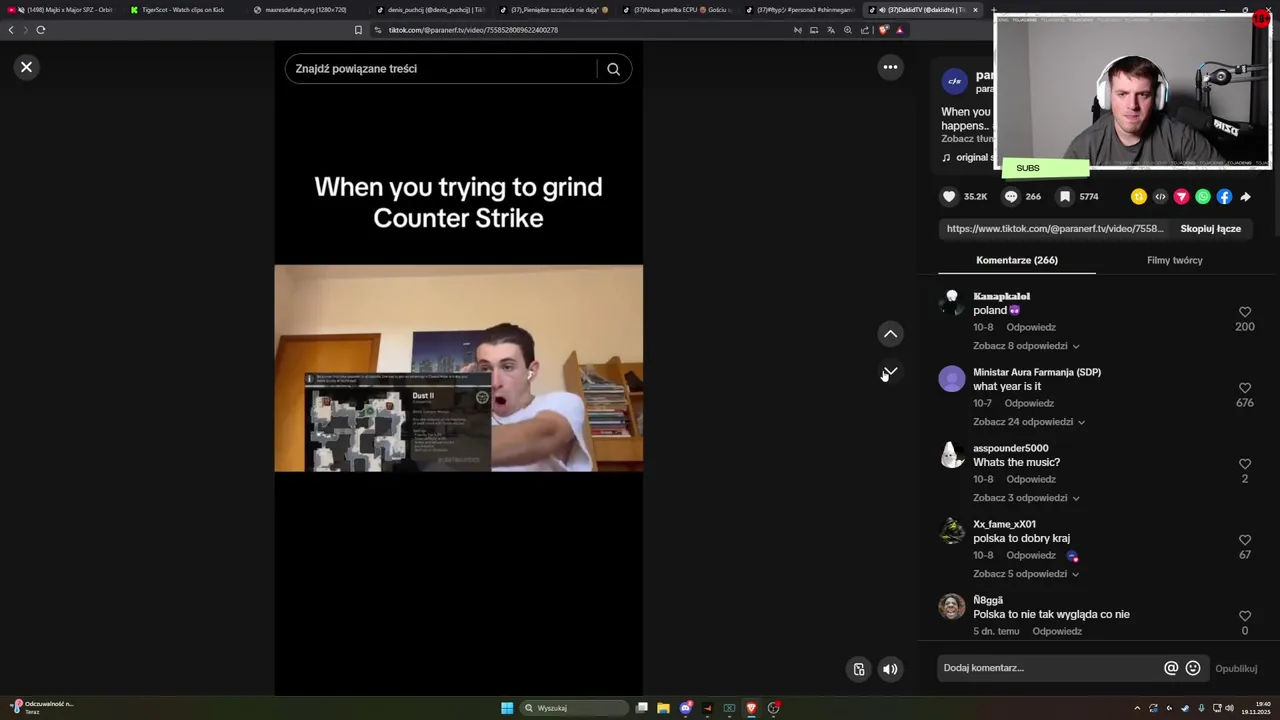The height and width of the screenshot is (720, 1280).
Task: Expand 'Zobacz 5 odpowiedzi' replies
Action: 1026,574
